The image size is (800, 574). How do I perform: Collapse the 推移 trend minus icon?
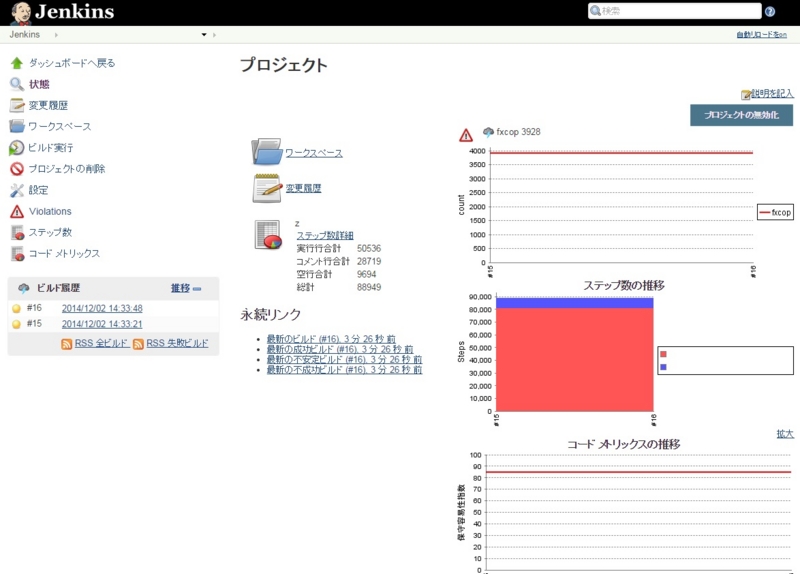pyautogui.click(x=197, y=289)
